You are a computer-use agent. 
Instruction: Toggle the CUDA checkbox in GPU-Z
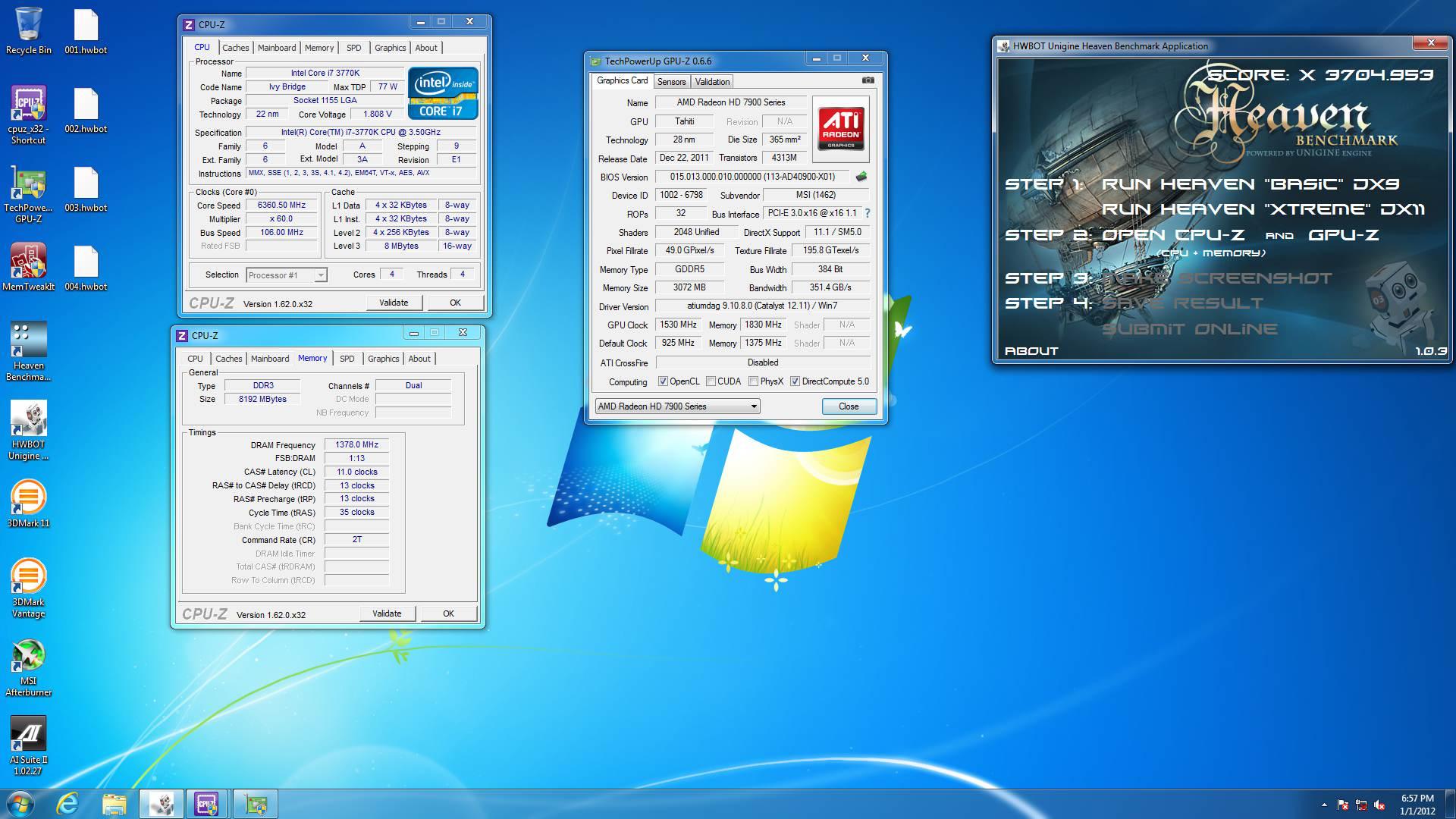click(711, 381)
